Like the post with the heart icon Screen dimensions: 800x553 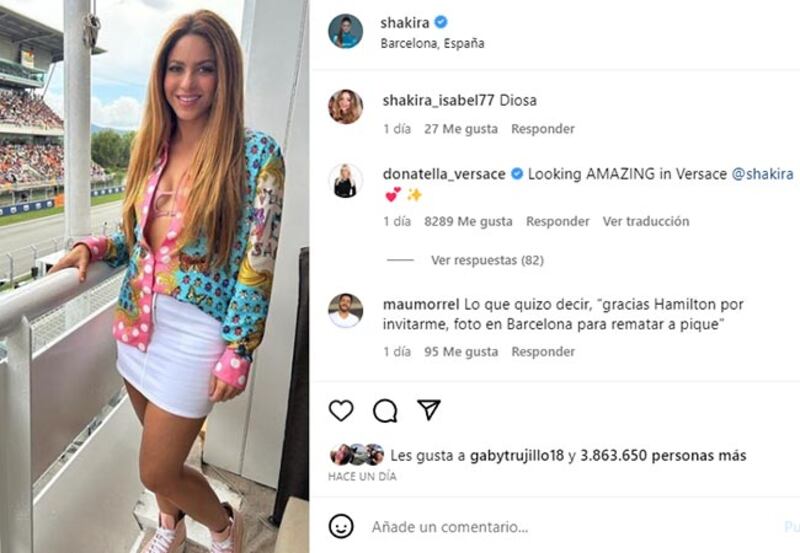click(341, 411)
